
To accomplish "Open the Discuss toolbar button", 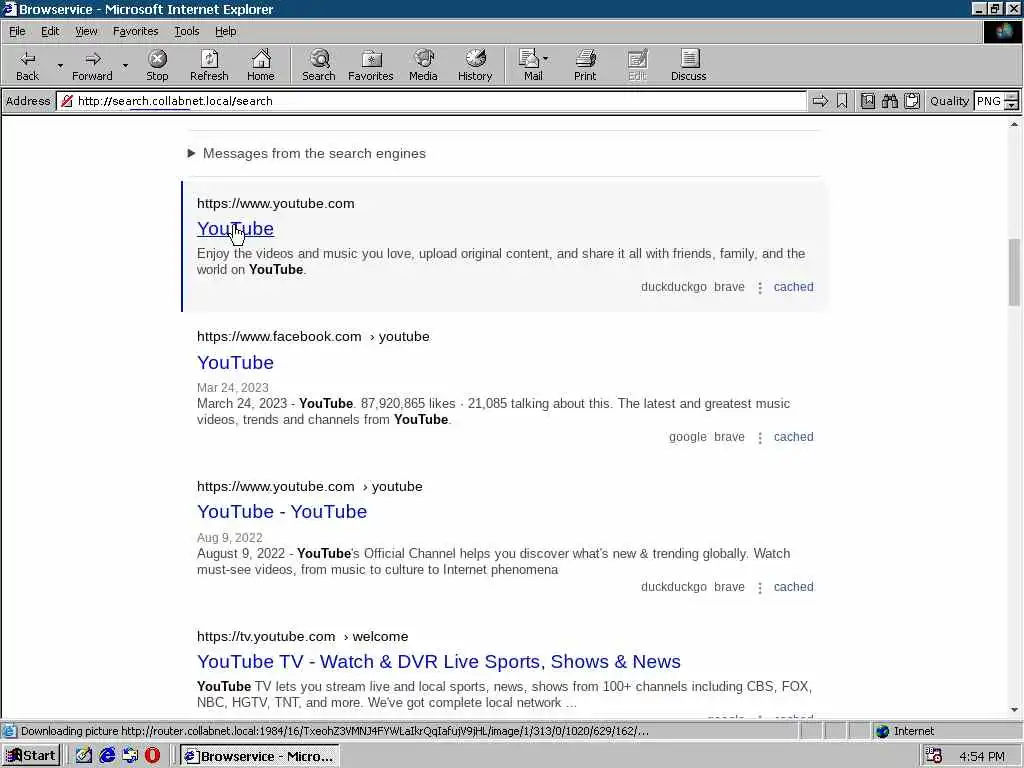I will (688, 65).
